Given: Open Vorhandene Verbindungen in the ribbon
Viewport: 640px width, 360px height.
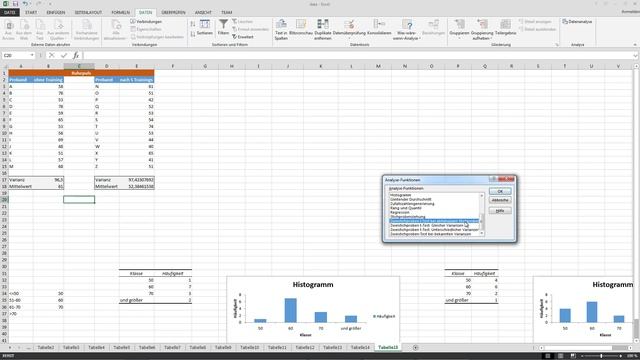Looking at the screenshot, I should click(x=87, y=29).
